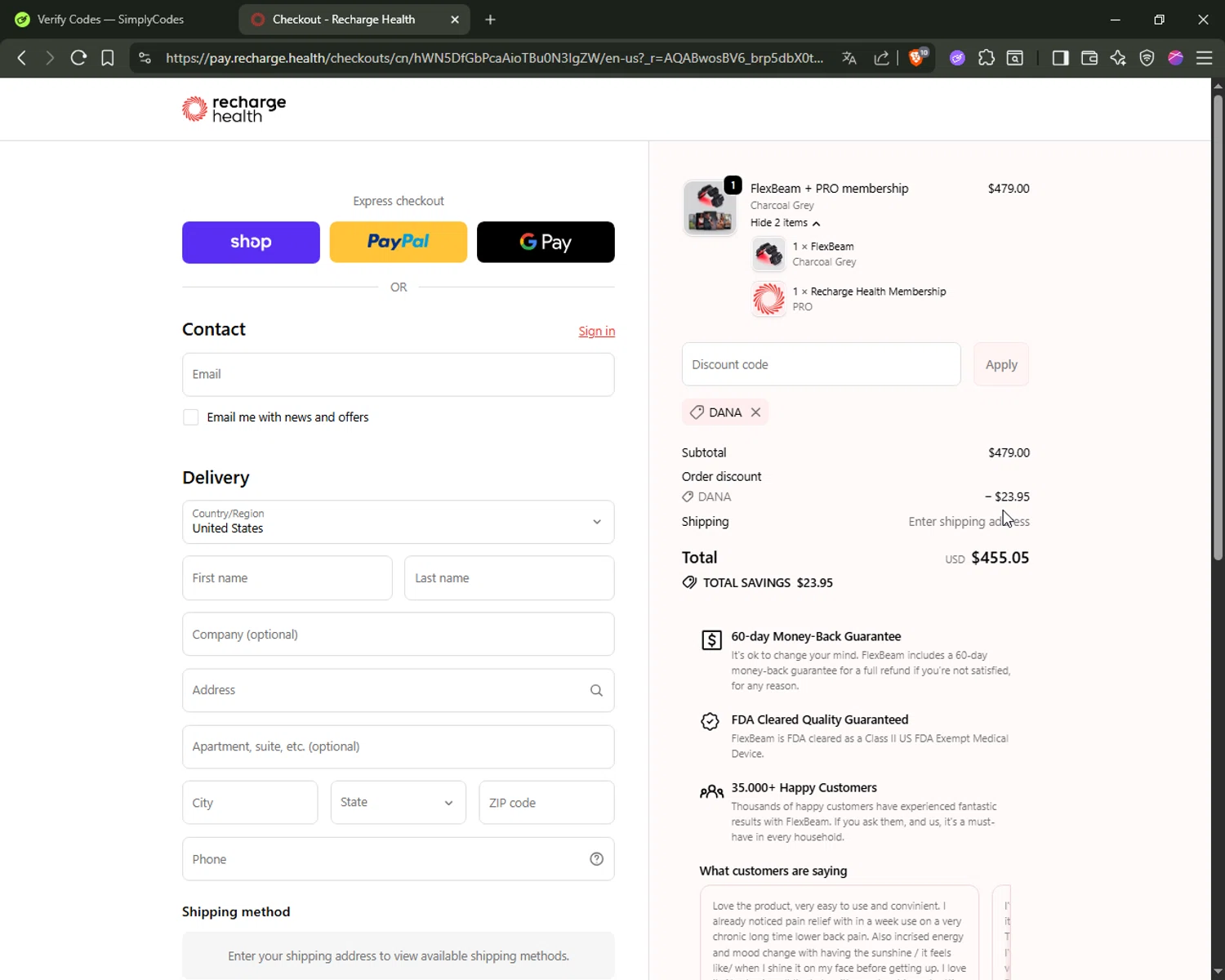
Task: Reload the checkout page
Action: [78, 58]
